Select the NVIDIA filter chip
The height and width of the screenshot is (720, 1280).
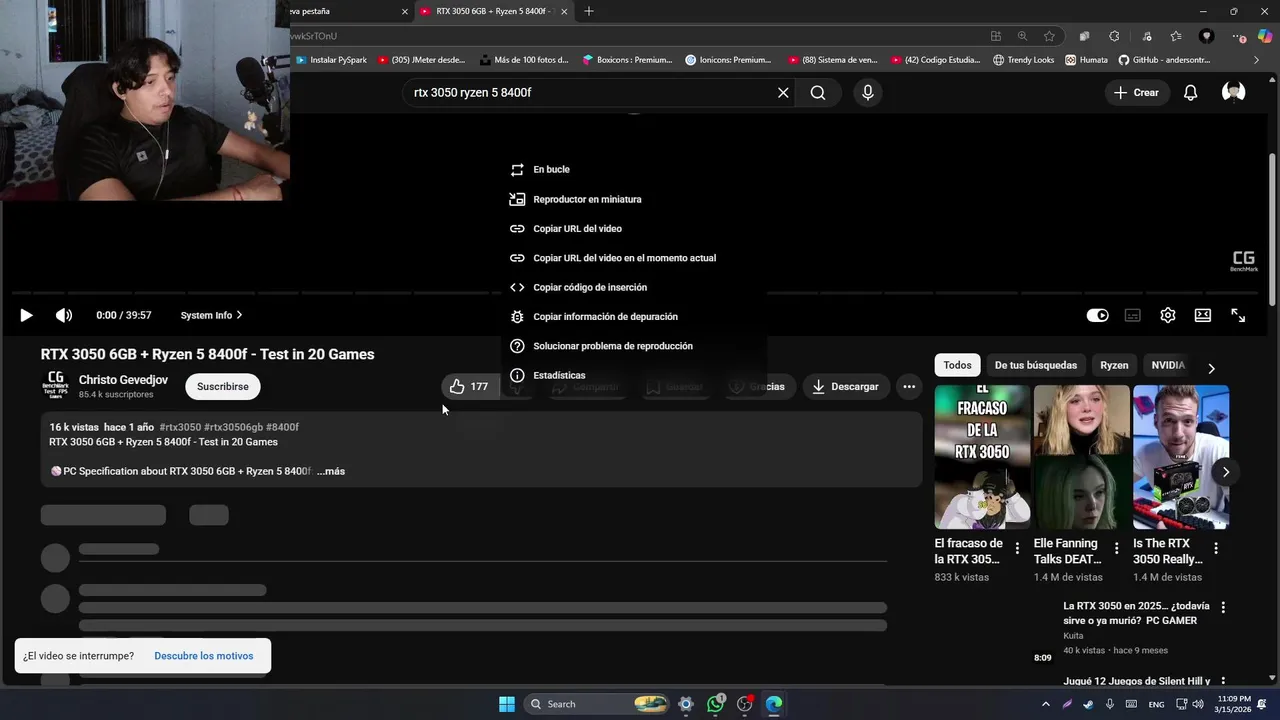point(1168,365)
